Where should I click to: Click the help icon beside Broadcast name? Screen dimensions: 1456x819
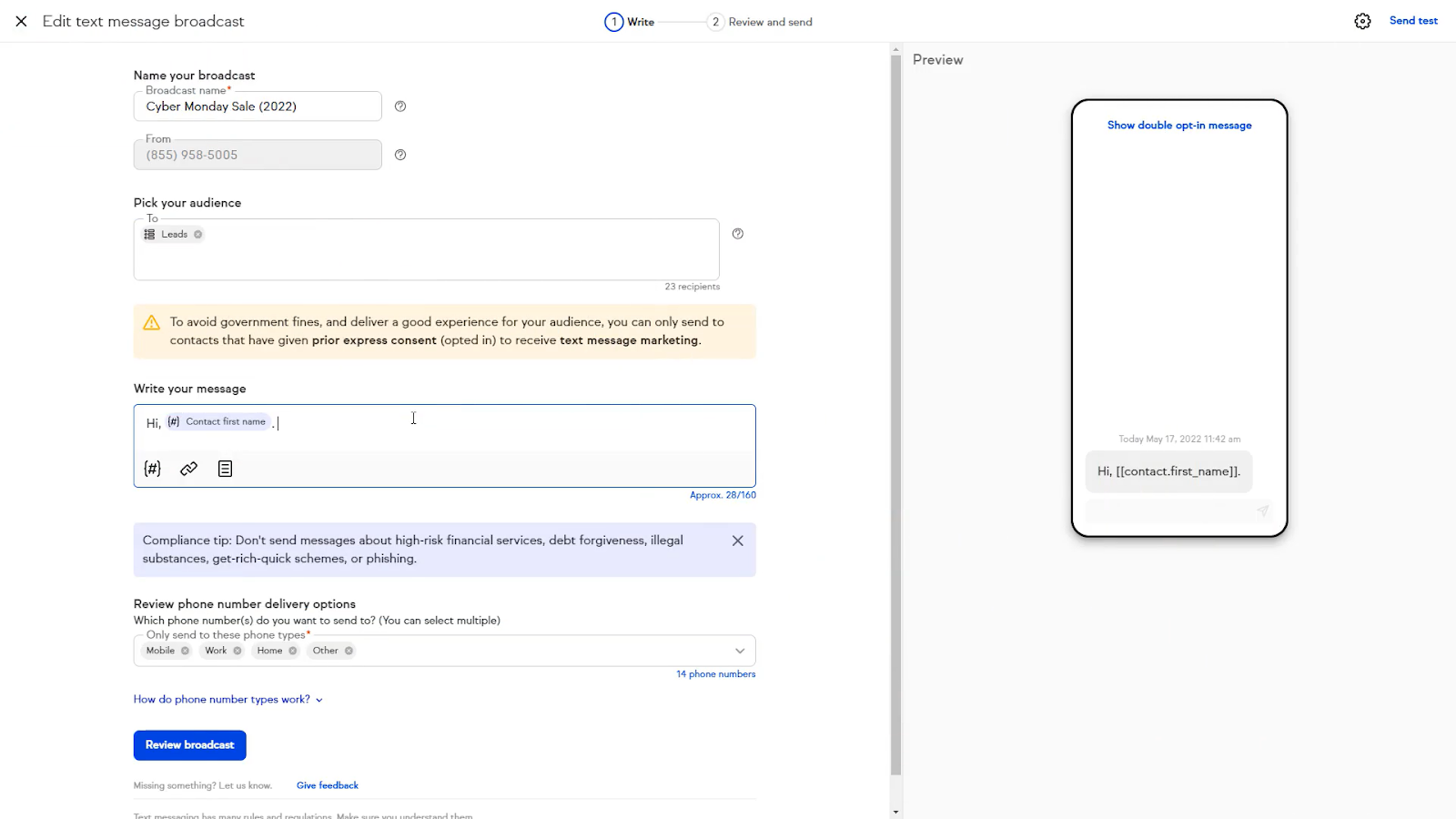[x=399, y=106]
